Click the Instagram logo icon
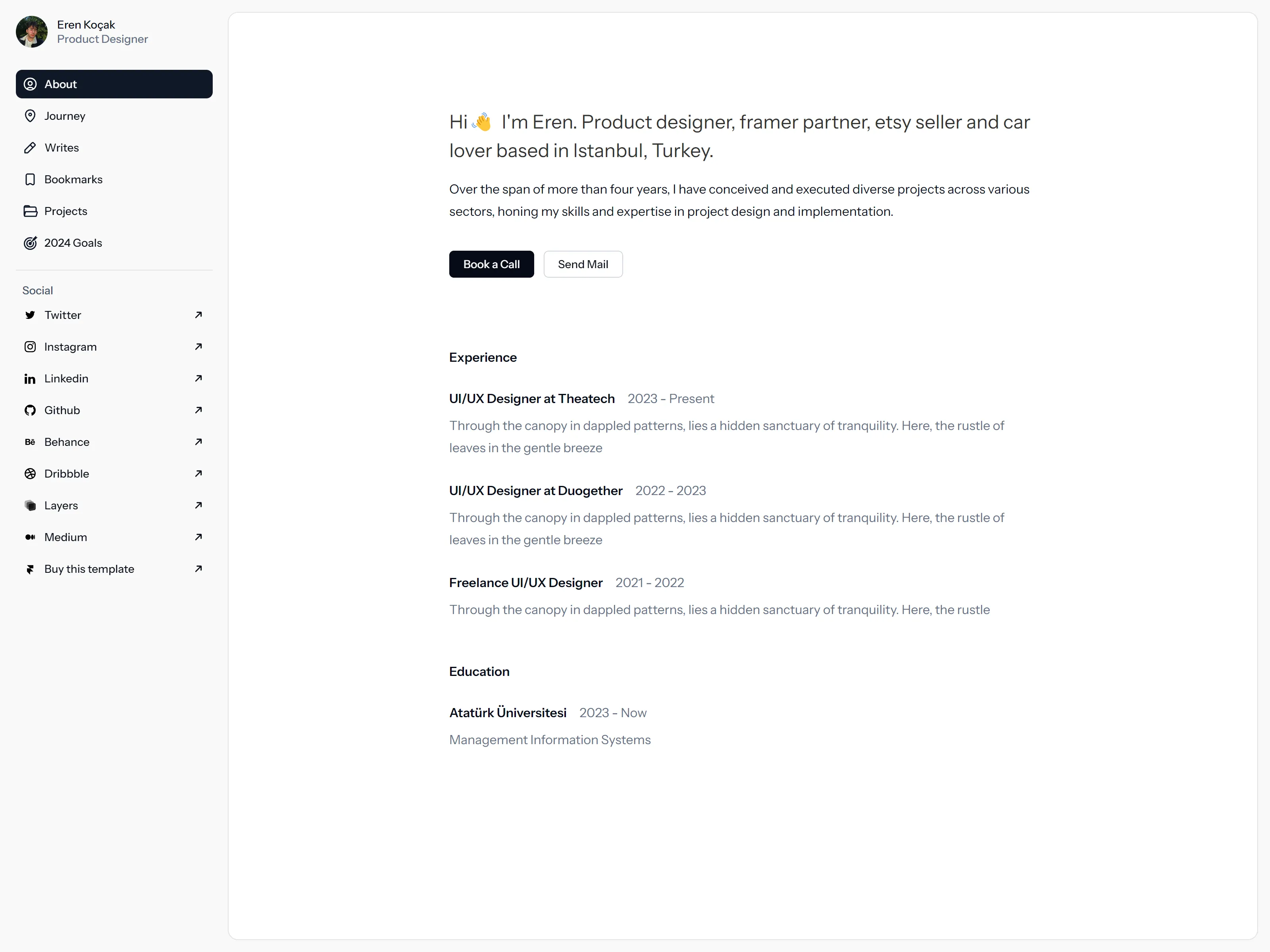Viewport: 1270px width, 952px height. pos(30,347)
